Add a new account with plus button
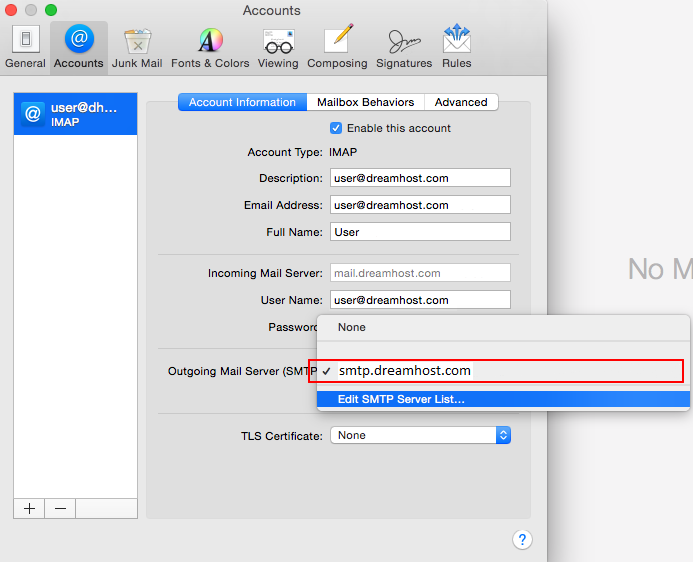Viewport: 693px width, 562px height. 29,509
